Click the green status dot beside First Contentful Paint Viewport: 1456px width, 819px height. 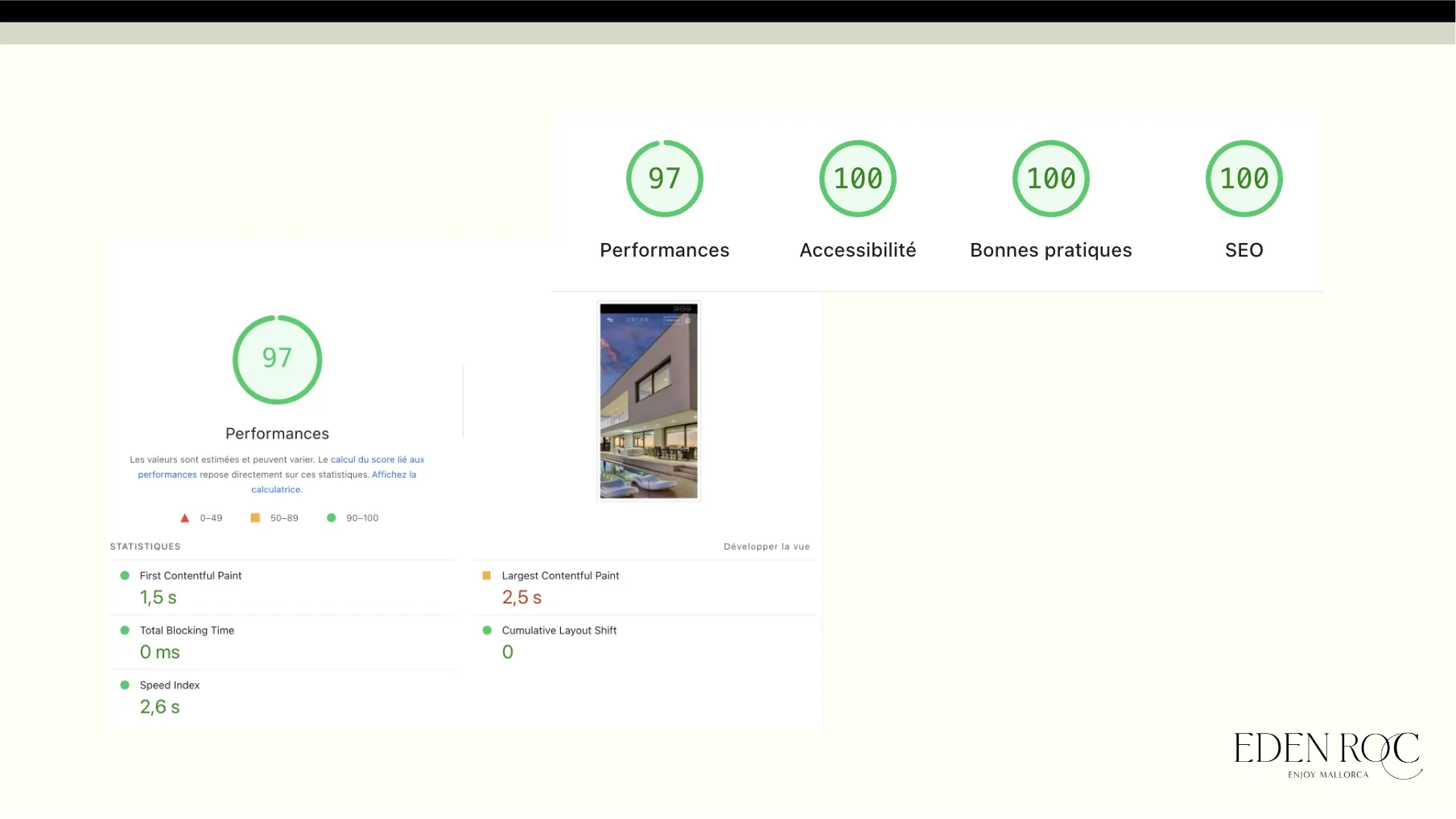pyautogui.click(x=125, y=575)
